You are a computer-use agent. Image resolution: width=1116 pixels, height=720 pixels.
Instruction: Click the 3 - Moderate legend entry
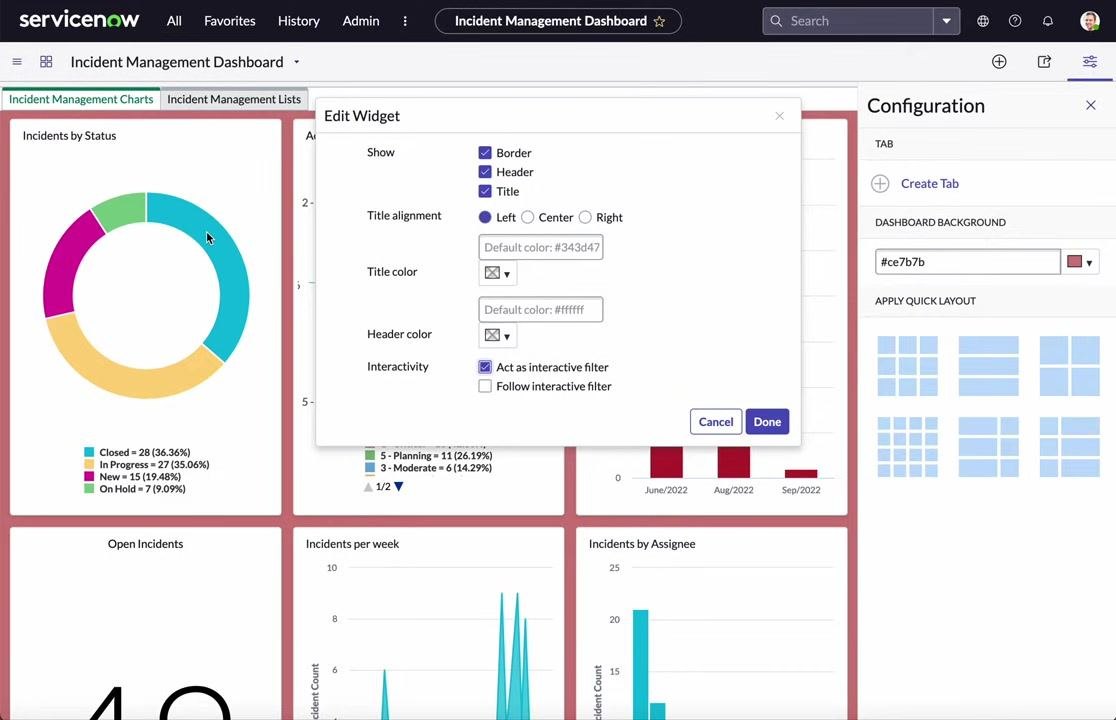coord(428,467)
